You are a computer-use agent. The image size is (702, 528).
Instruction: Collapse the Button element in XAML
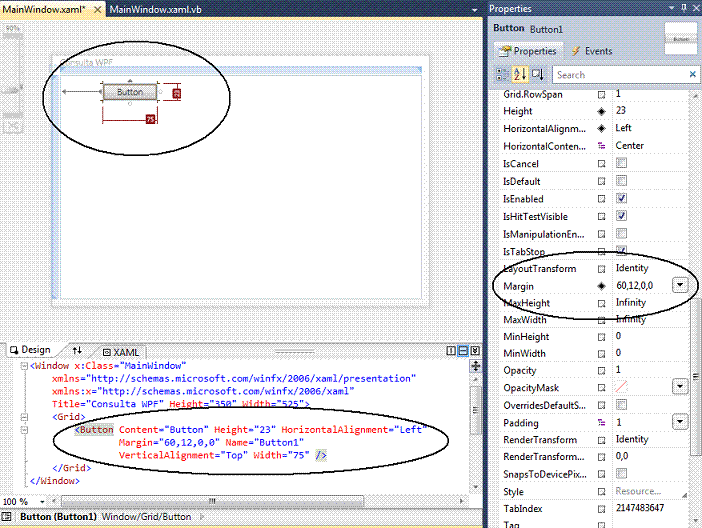24,430
